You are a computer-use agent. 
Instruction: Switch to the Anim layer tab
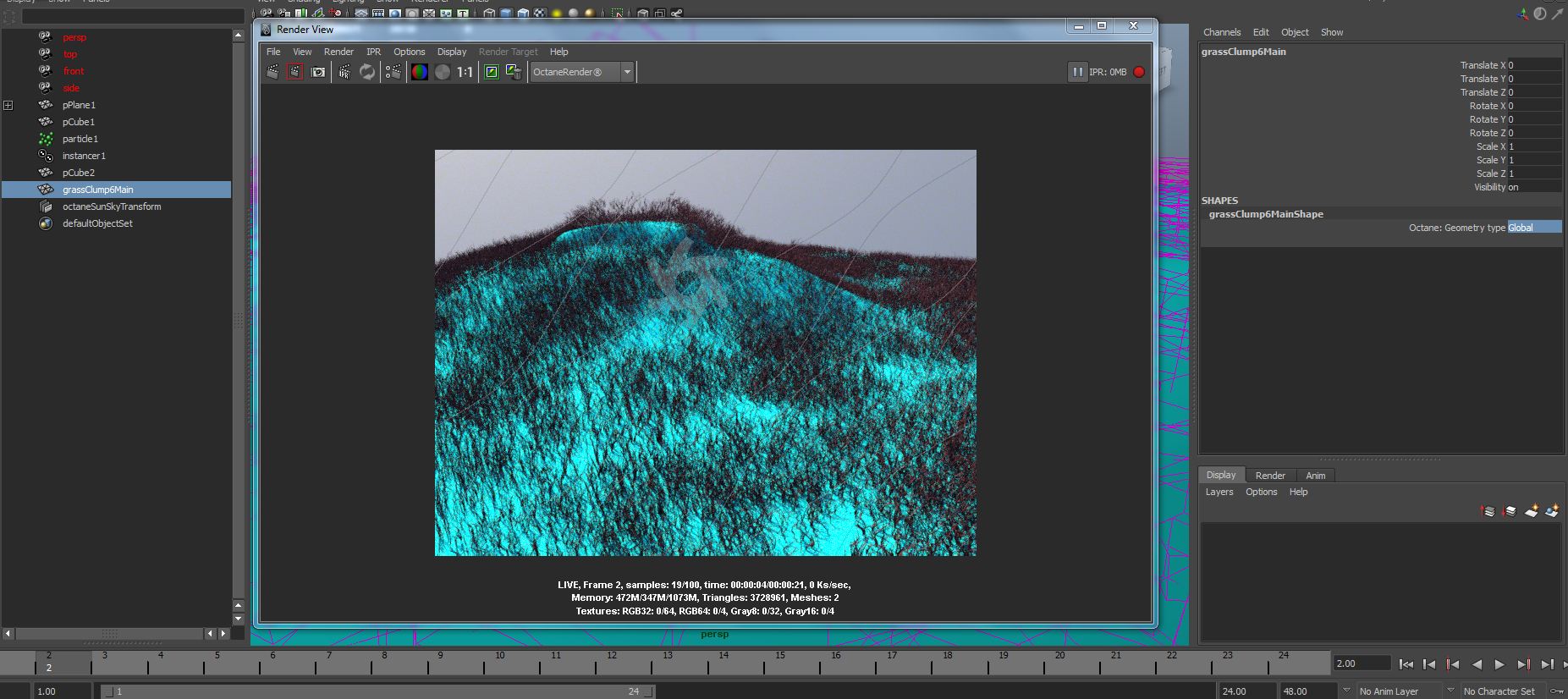click(1315, 476)
